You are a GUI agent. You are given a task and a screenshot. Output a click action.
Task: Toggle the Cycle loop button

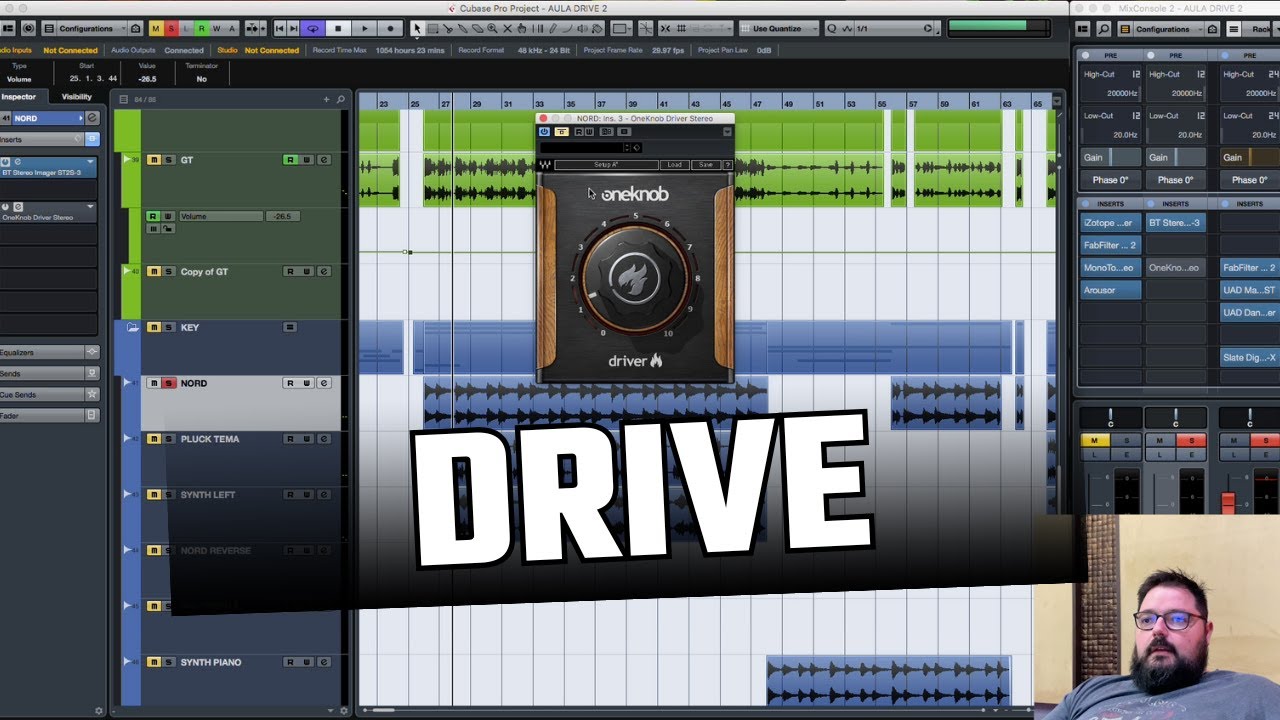[312, 28]
